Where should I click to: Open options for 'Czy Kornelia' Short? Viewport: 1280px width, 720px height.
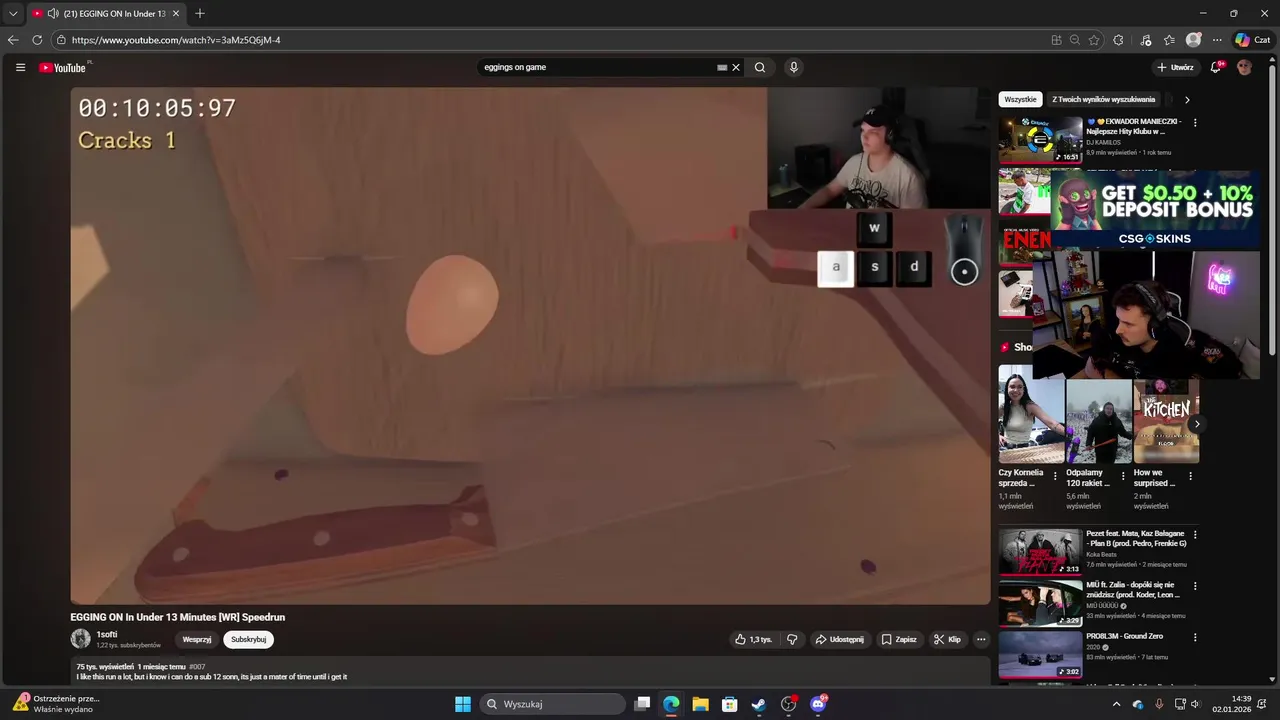[1055, 477]
